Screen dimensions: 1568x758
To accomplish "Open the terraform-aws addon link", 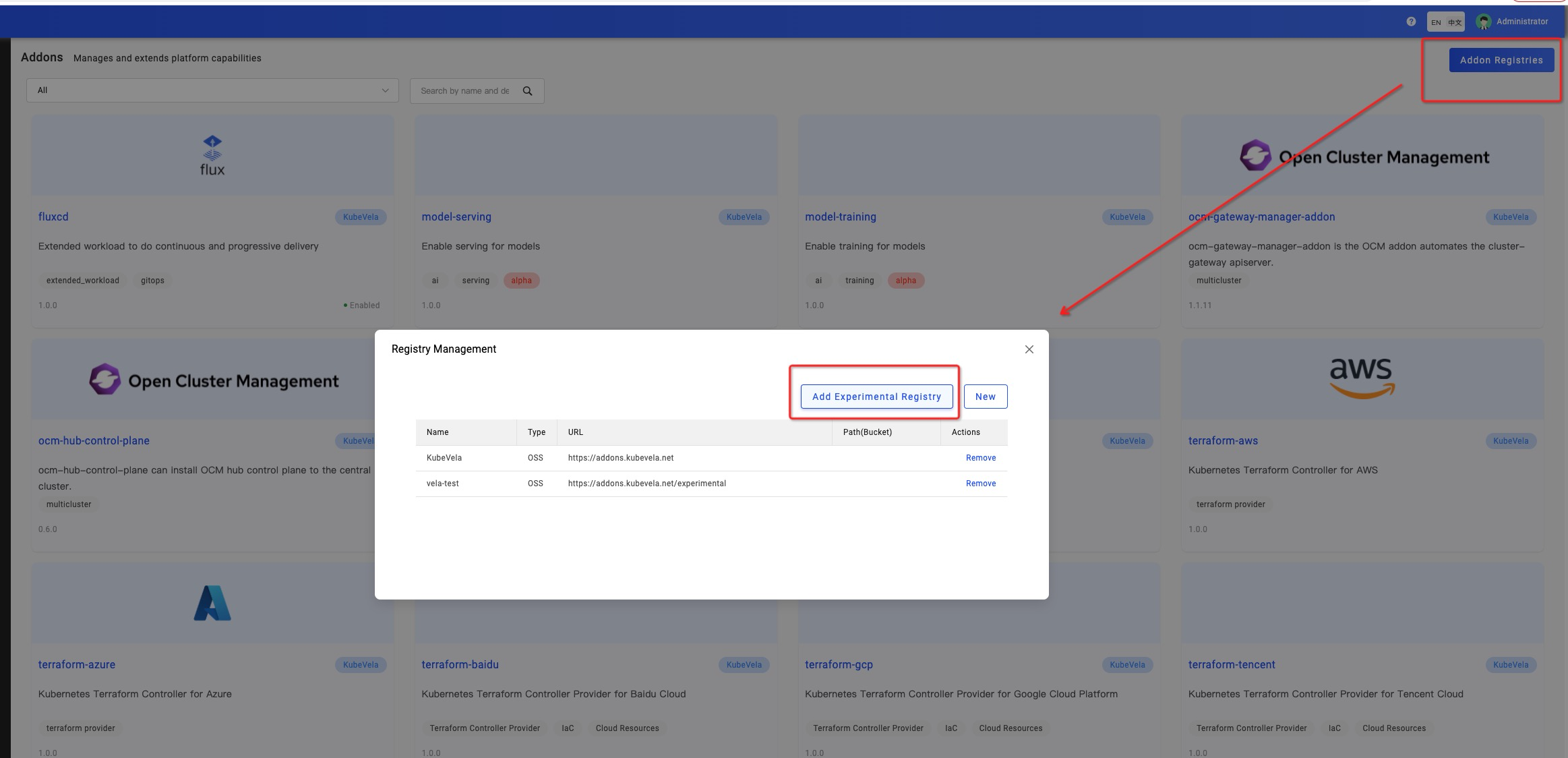I will [1223, 441].
